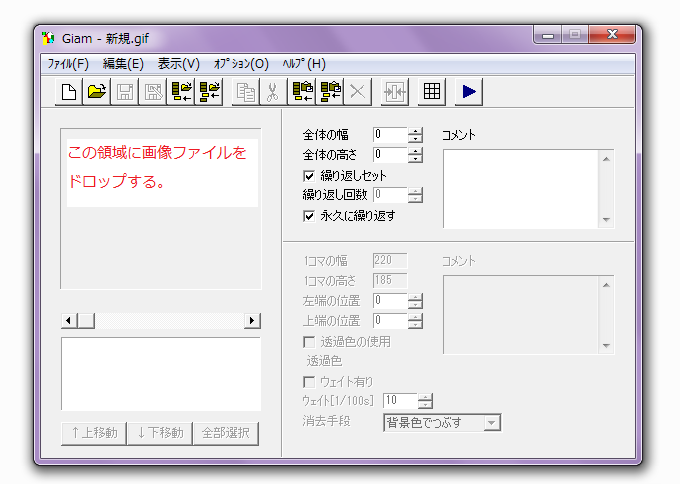Open the 編集(E) menu
Image resolution: width=680 pixels, height=484 pixels.
(123, 64)
